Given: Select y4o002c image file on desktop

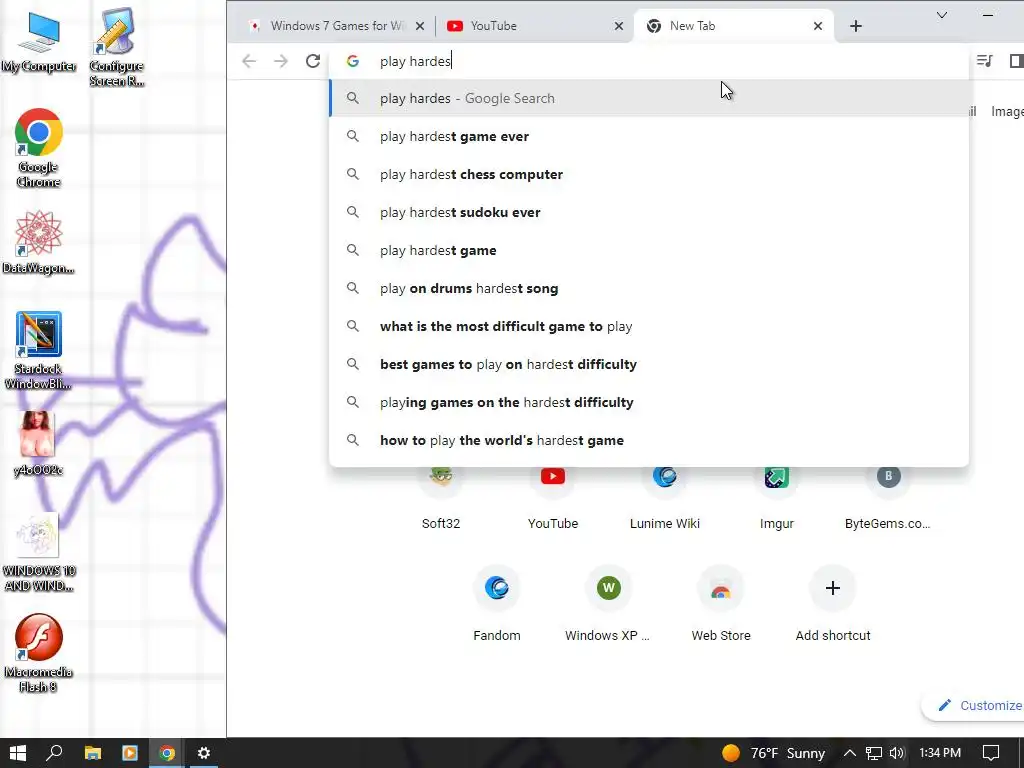Looking at the screenshot, I should click(x=39, y=443).
